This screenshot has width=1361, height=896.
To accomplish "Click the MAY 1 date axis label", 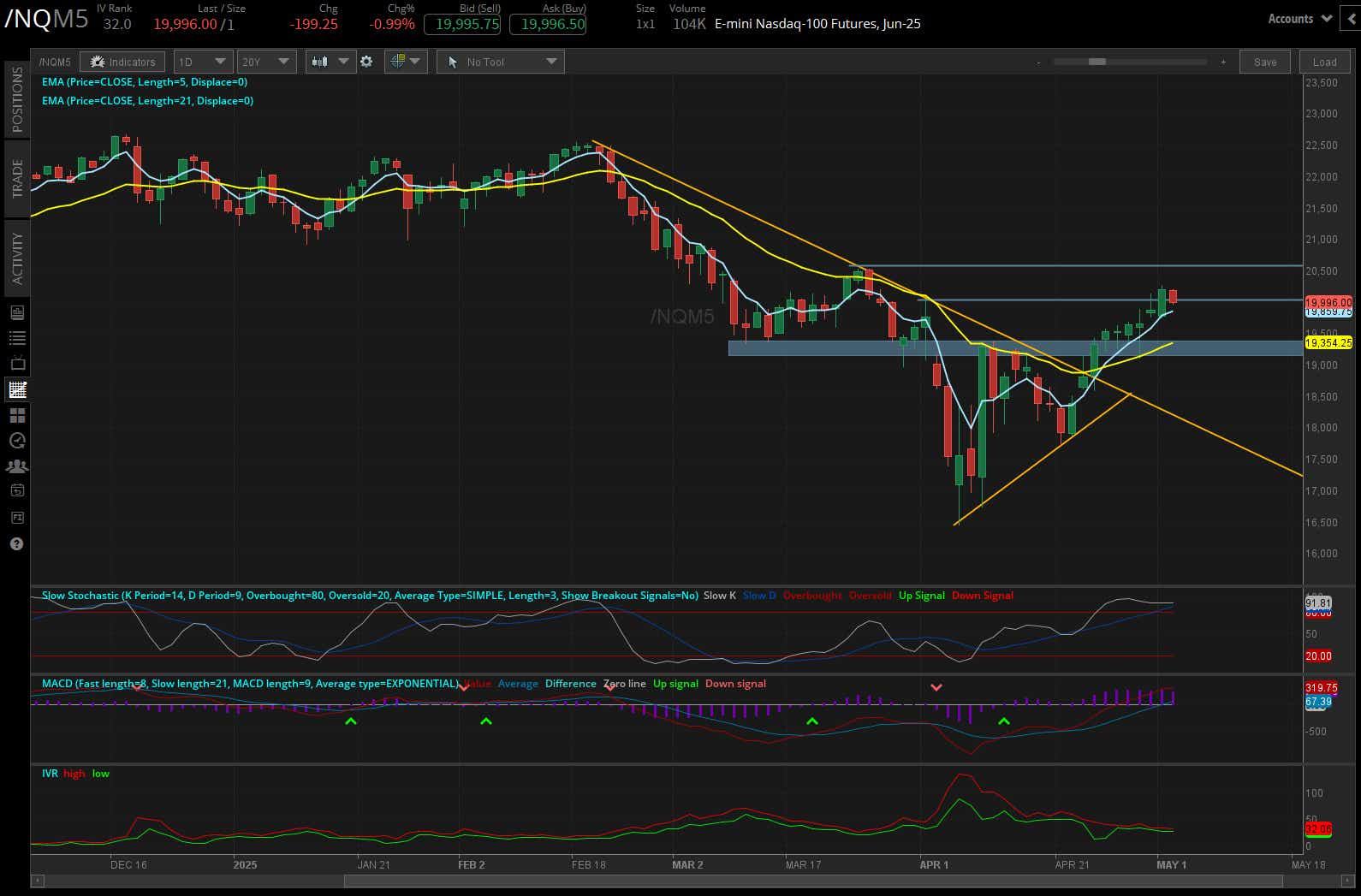I will click(x=1172, y=865).
